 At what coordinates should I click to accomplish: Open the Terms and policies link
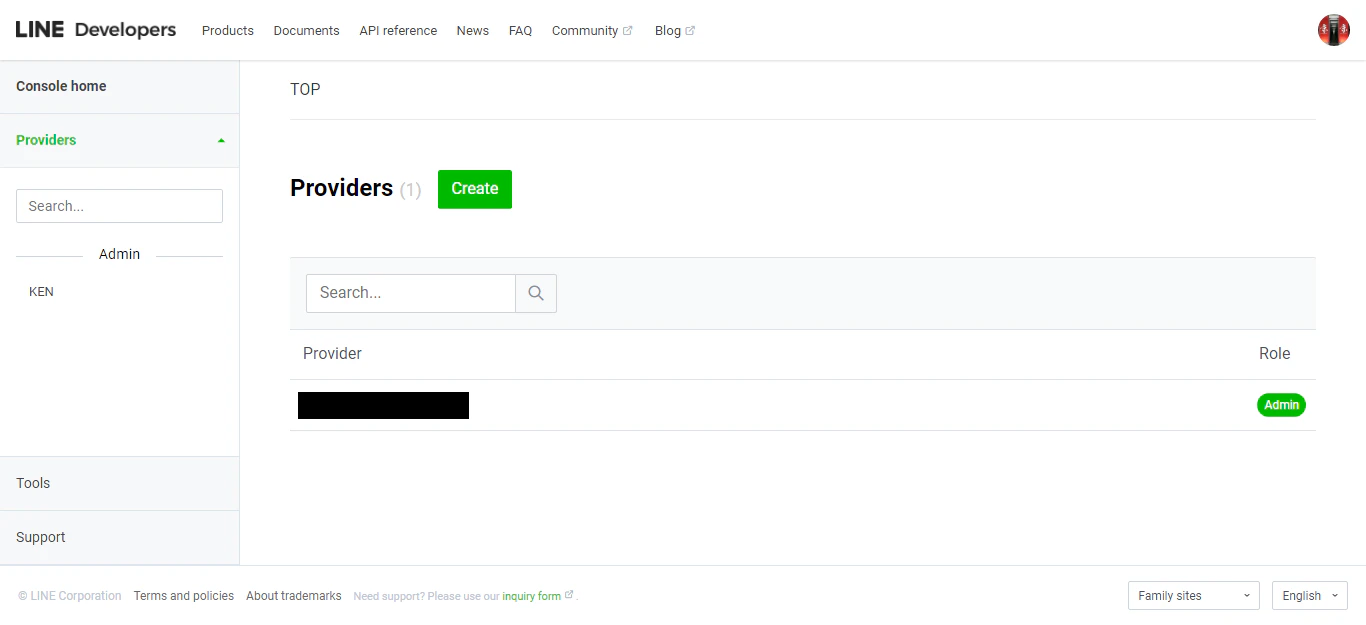[184, 596]
